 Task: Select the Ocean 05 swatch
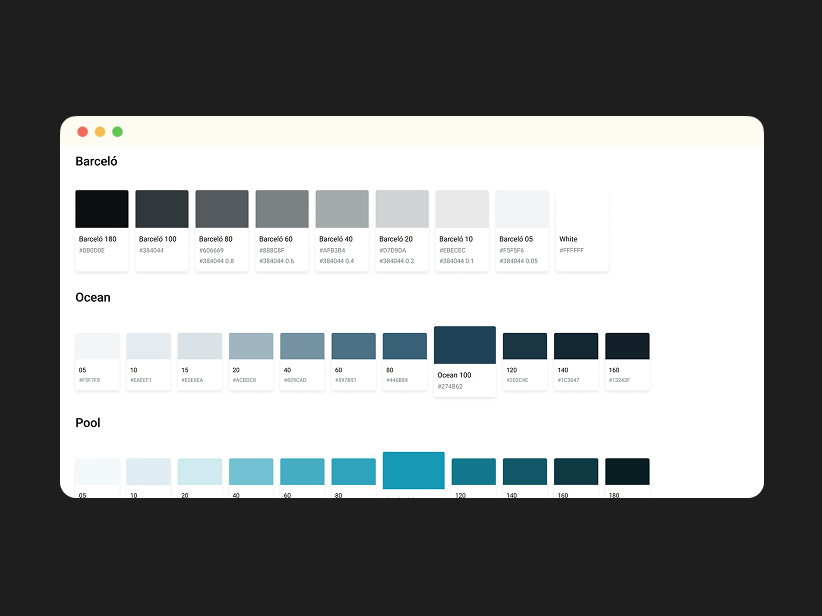(98, 346)
